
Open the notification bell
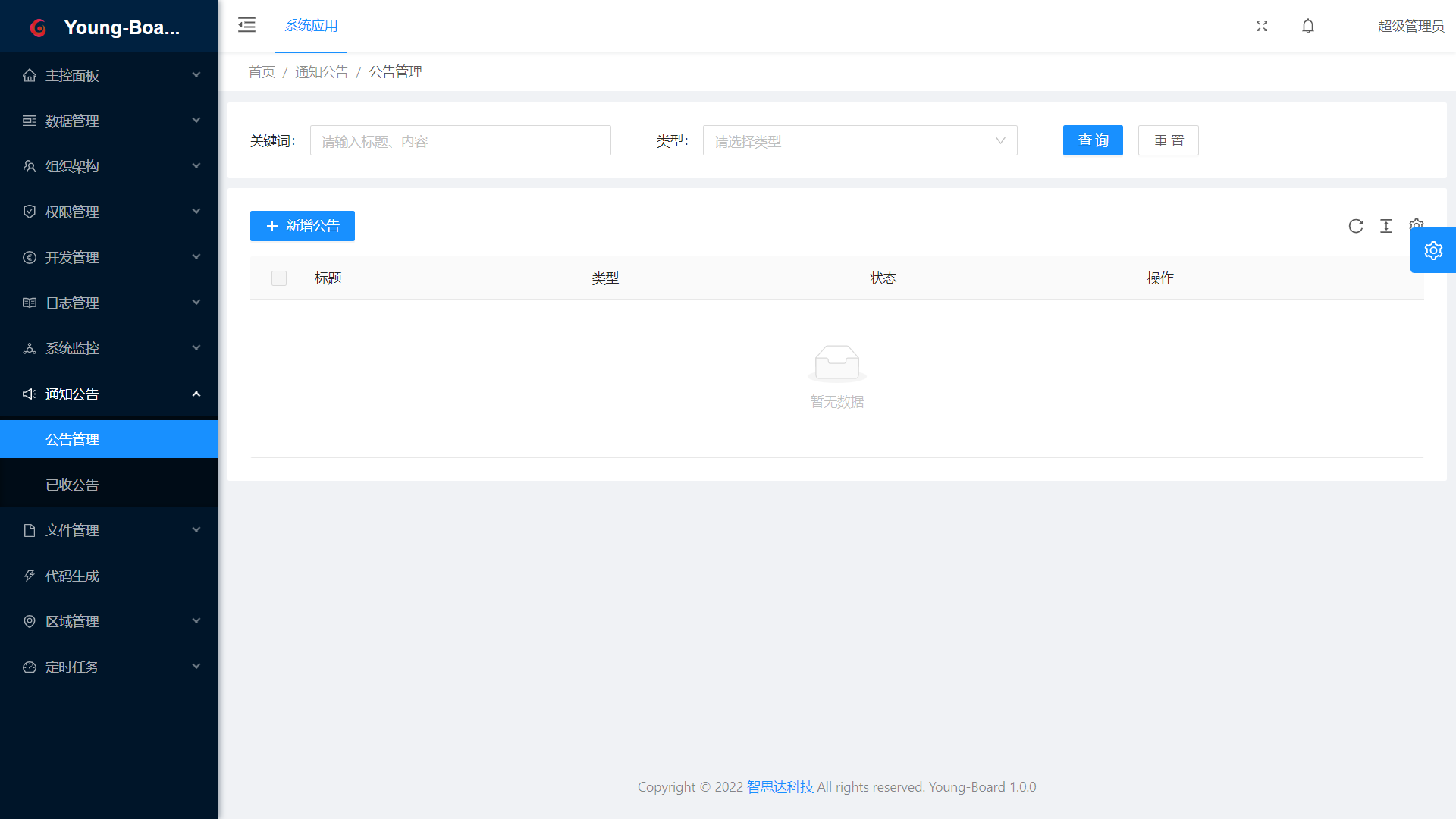click(1308, 26)
